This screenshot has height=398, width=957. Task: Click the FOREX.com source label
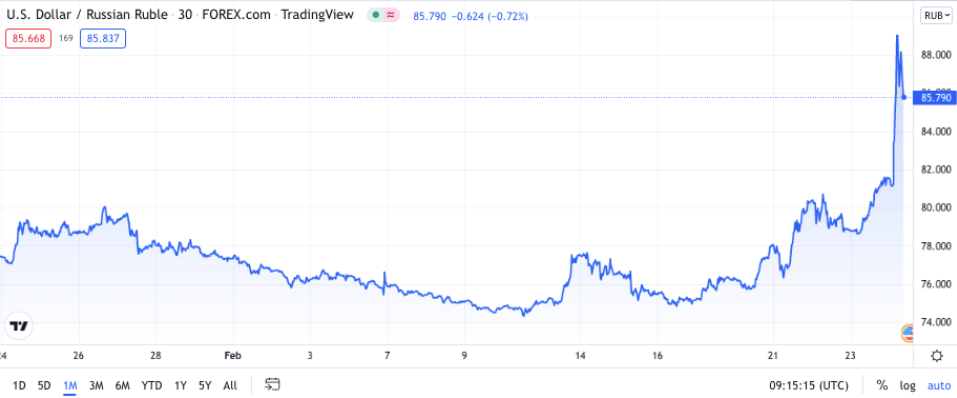[236, 15]
